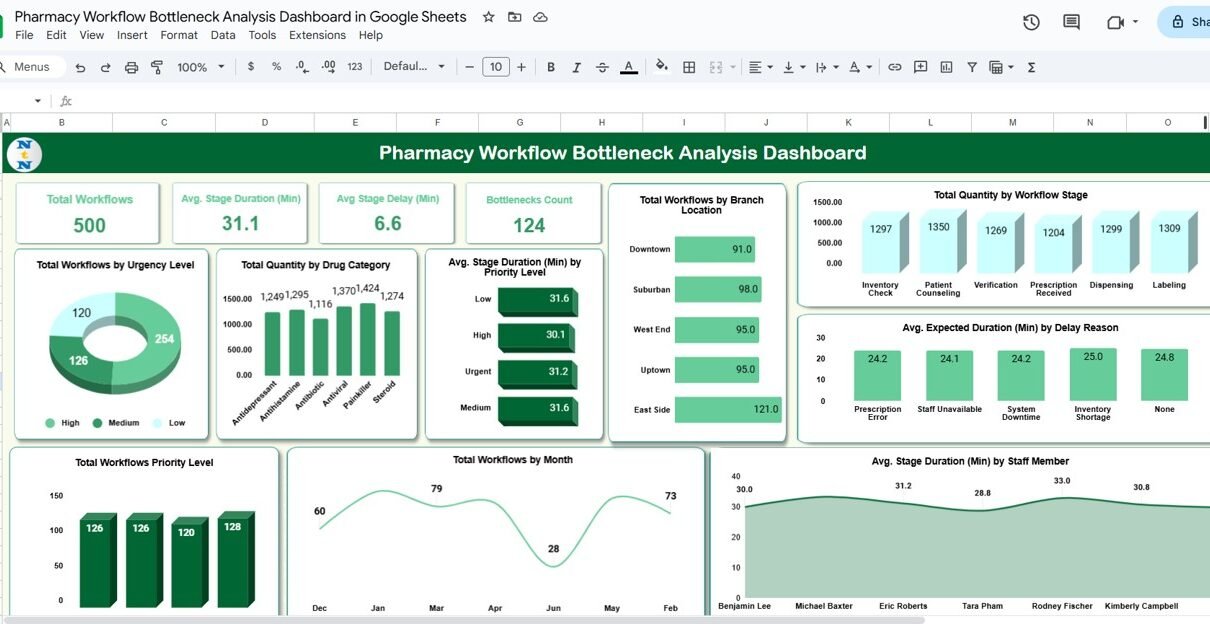Click the Insert link icon
The width and height of the screenshot is (1210, 624).
pos(895,67)
